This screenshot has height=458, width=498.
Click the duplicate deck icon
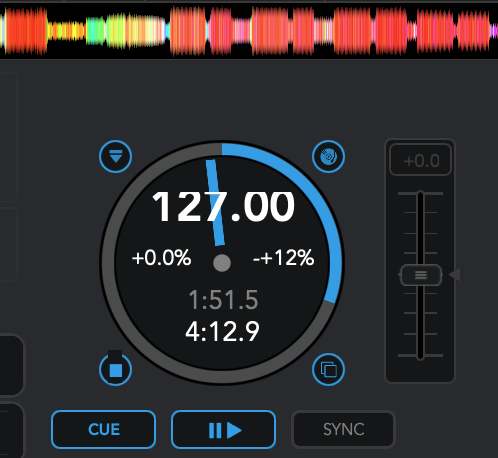coord(328,369)
